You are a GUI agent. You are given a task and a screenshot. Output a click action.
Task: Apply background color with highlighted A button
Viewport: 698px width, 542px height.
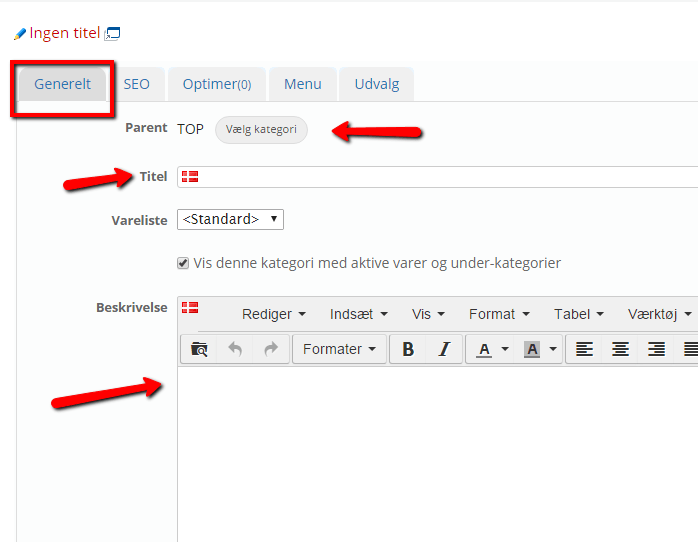tap(532, 349)
